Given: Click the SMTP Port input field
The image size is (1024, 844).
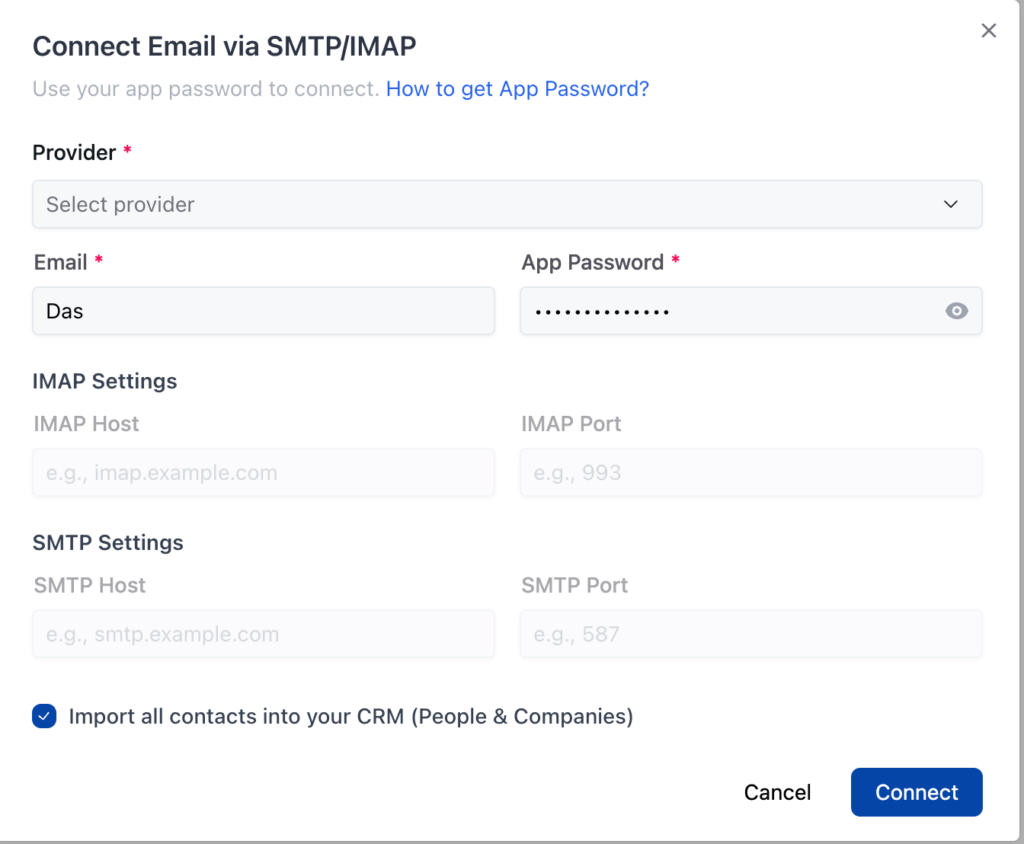Looking at the screenshot, I should pyautogui.click(x=751, y=634).
